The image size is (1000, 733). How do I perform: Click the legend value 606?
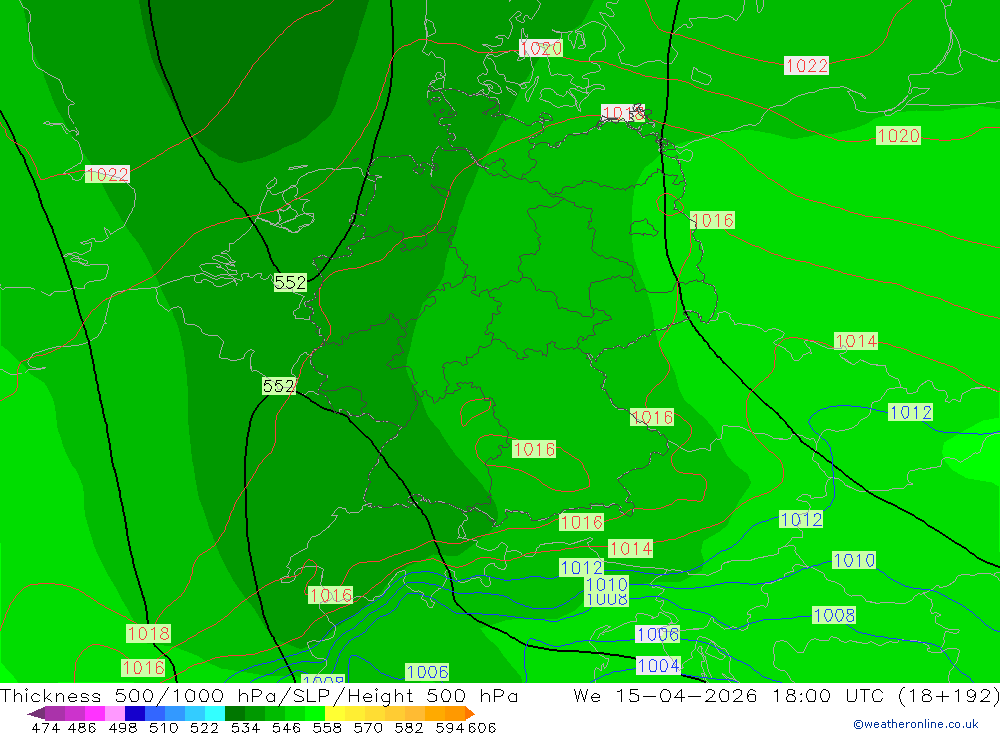click(481, 727)
